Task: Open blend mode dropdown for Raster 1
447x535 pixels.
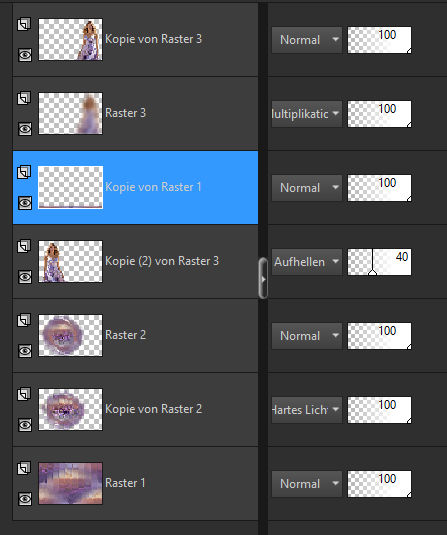Action: tap(307, 484)
